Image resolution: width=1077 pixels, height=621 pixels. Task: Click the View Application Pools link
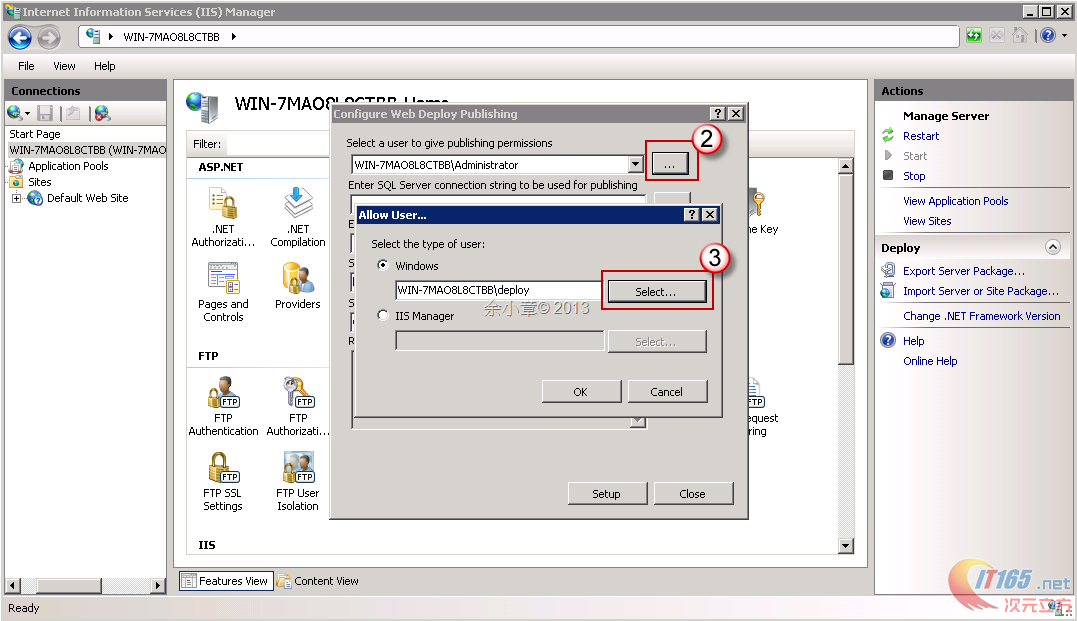click(955, 201)
